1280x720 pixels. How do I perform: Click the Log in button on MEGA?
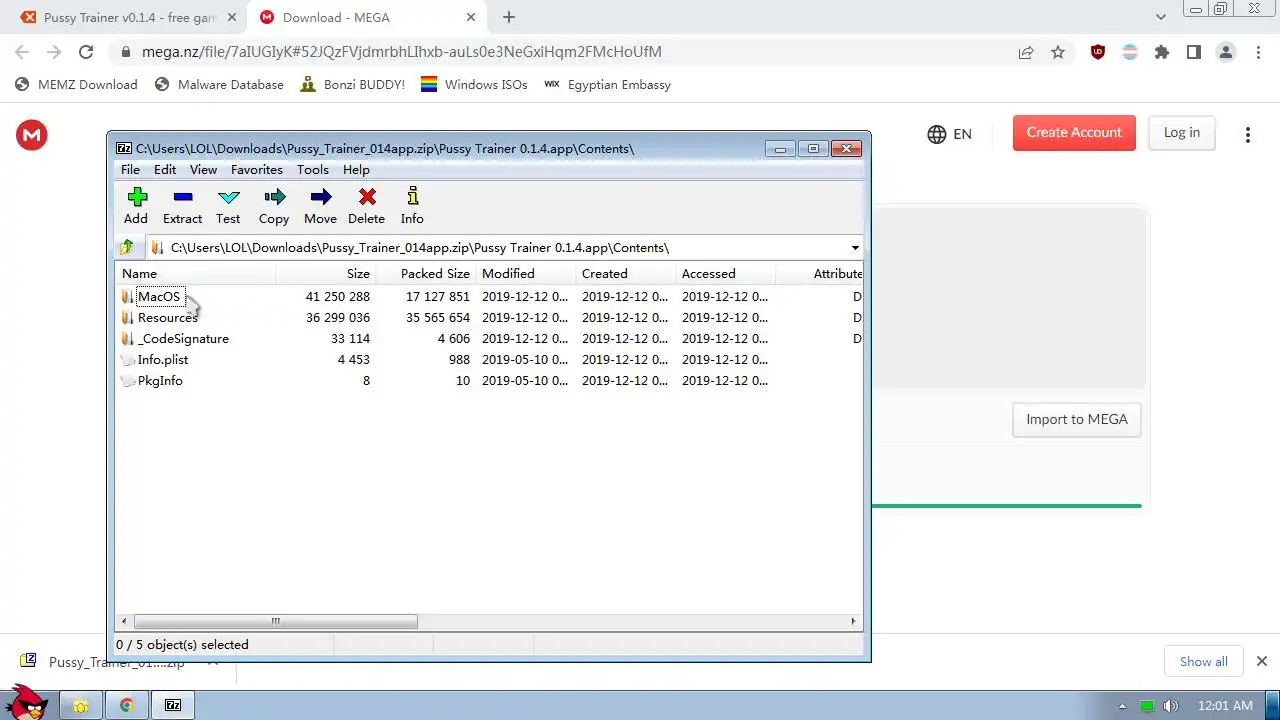(x=1181, y=132)
